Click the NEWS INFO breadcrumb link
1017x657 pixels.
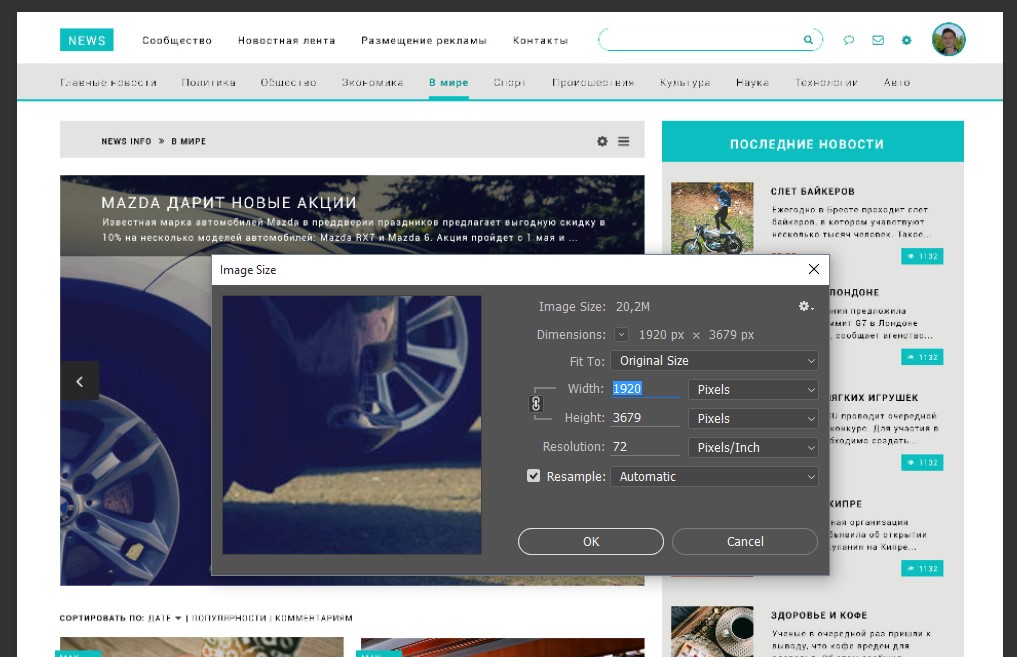pos(126,141)
